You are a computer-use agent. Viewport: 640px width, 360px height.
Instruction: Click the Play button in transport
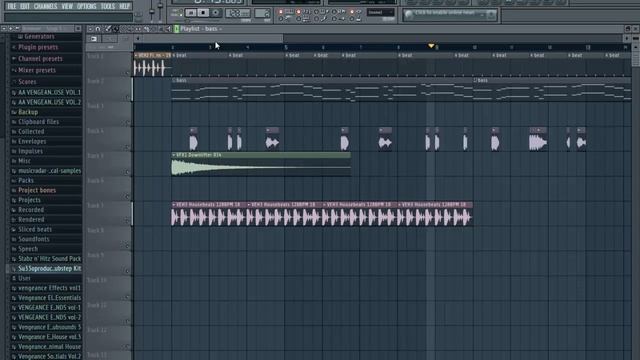tap(191, 13)
